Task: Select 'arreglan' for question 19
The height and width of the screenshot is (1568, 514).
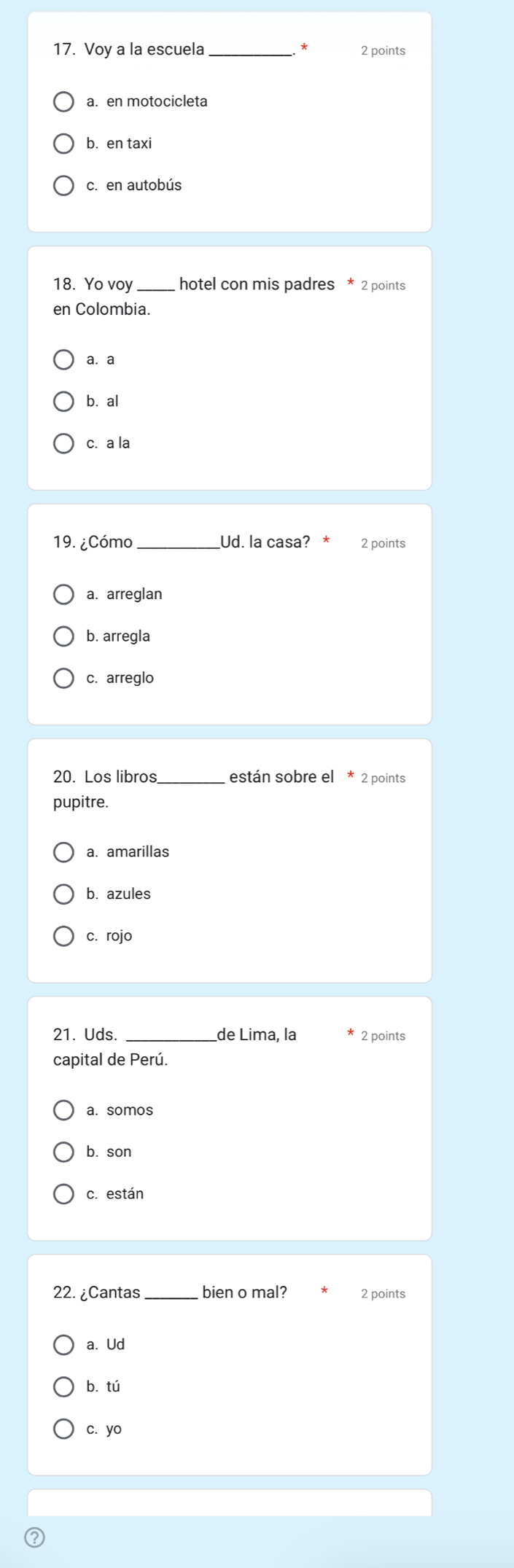Action: click(x=64, y=594)
